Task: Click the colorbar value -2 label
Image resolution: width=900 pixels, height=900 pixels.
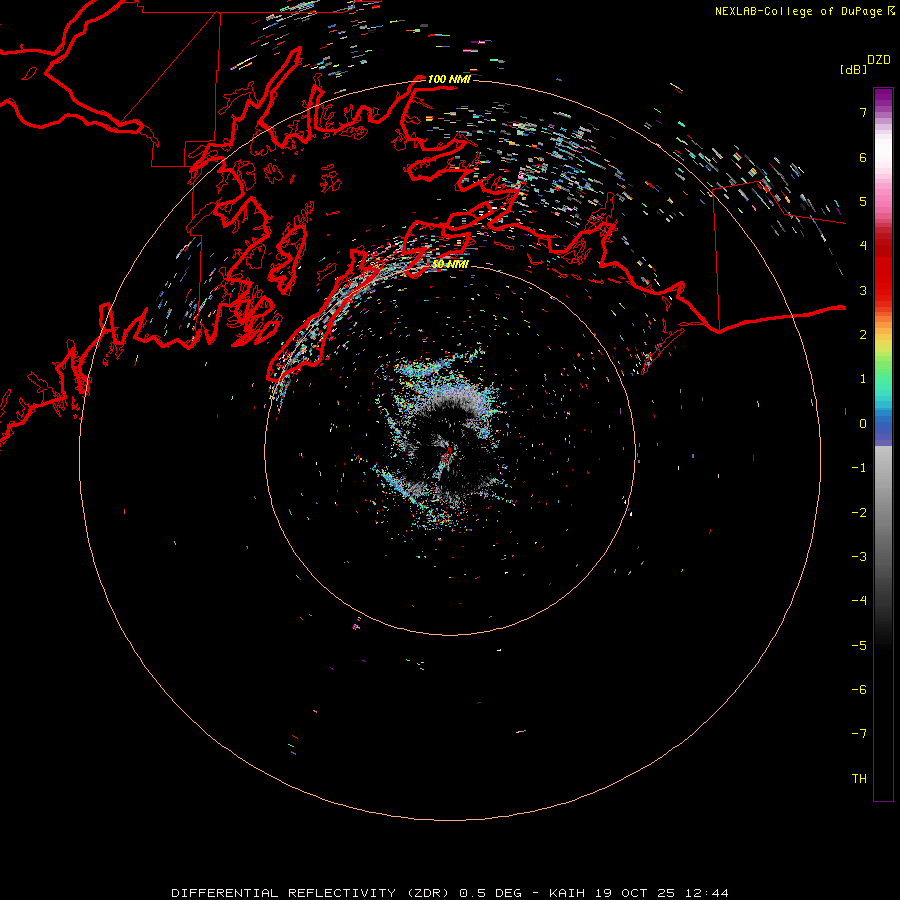Action: 859,513
